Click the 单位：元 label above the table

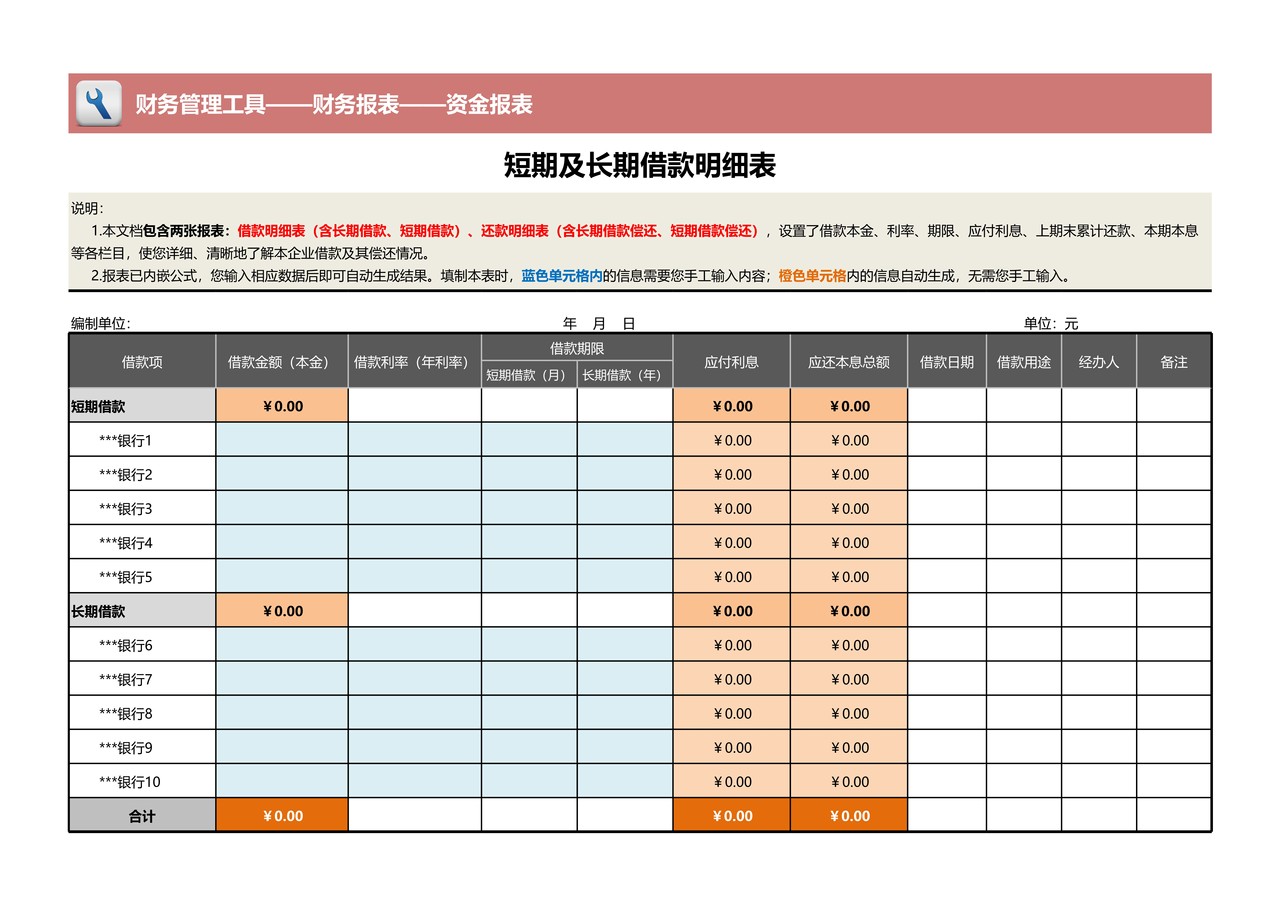click(1049, 323)
